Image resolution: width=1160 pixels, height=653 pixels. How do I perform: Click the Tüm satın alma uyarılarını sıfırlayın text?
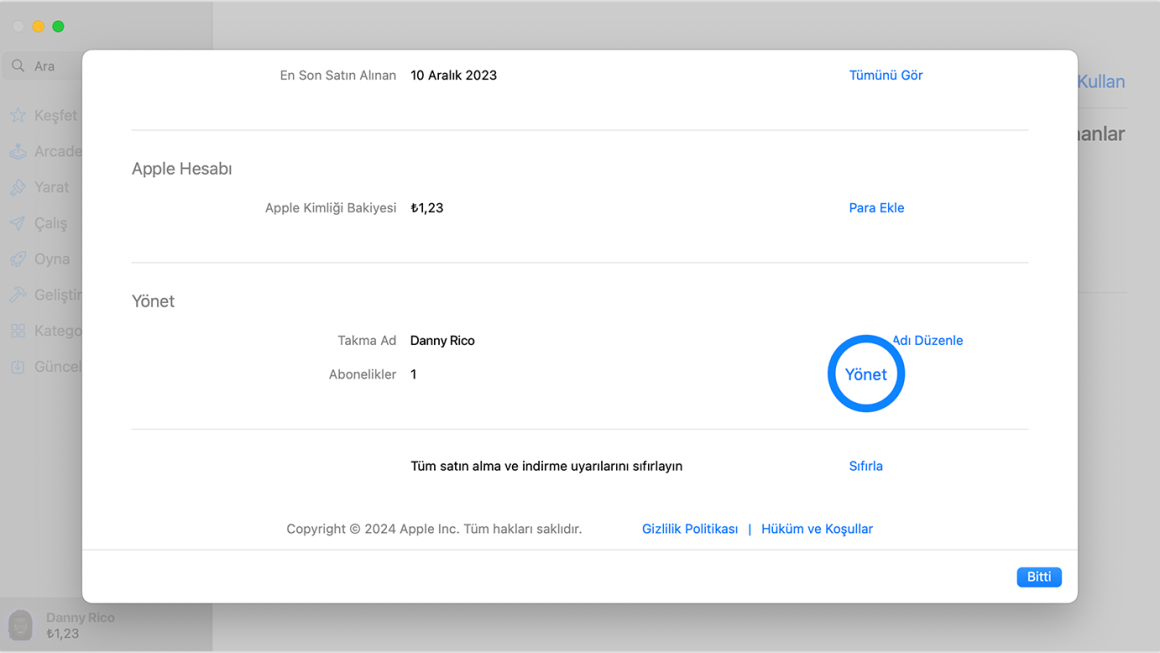click(x=547, y=466)
